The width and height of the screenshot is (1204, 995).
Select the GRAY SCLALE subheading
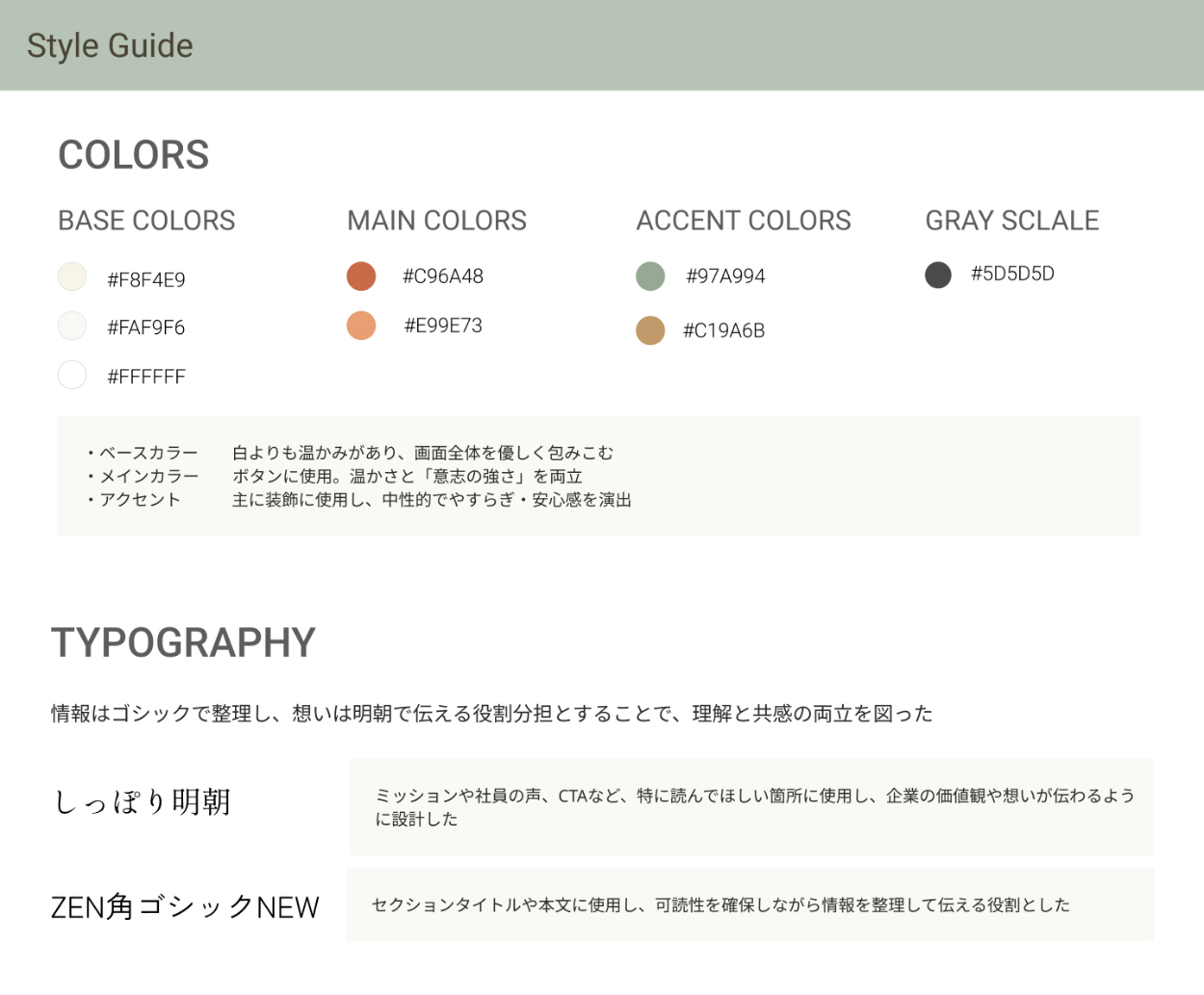coord(1011,221)
